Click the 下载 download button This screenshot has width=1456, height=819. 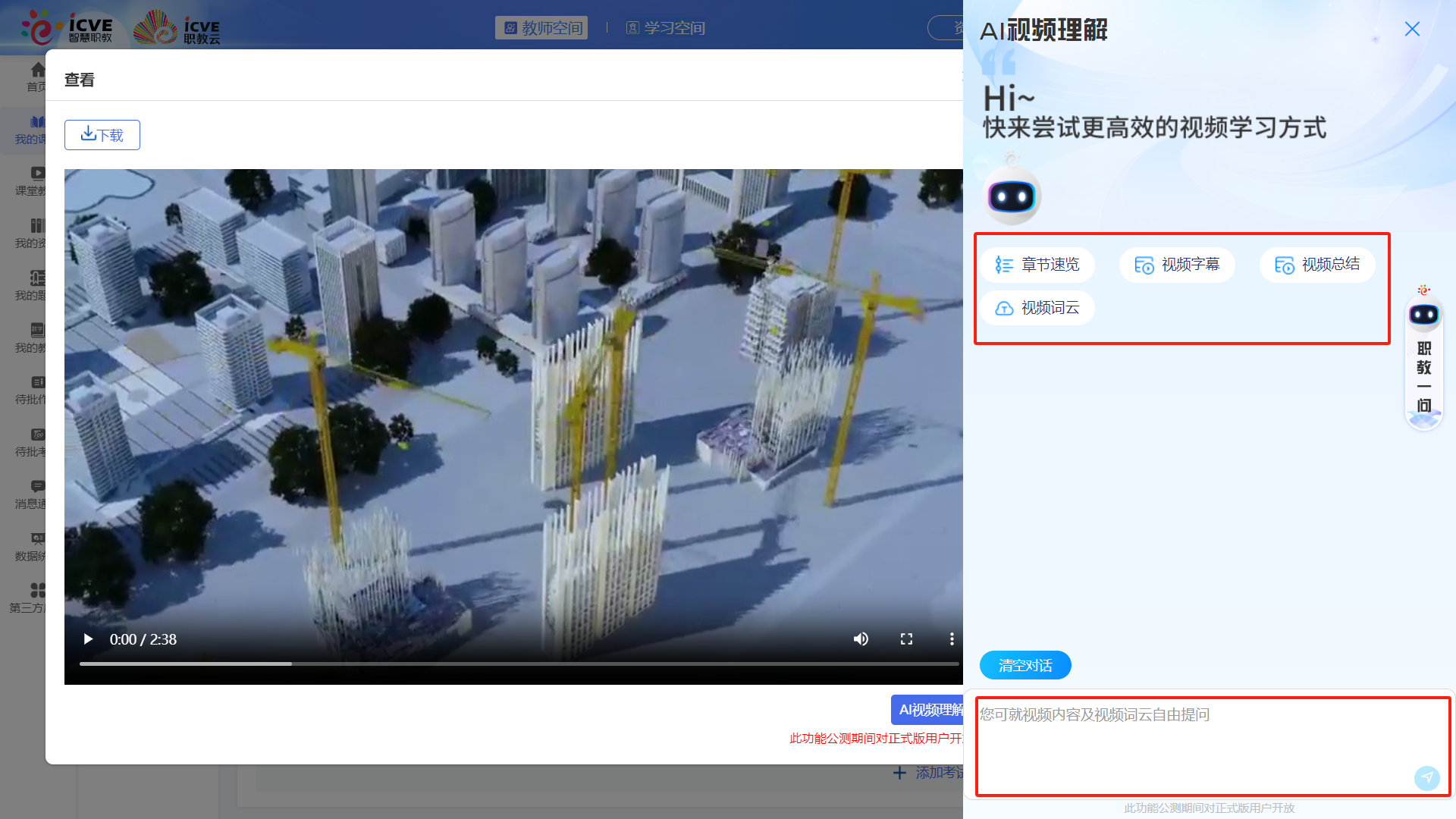click(102, 134)
